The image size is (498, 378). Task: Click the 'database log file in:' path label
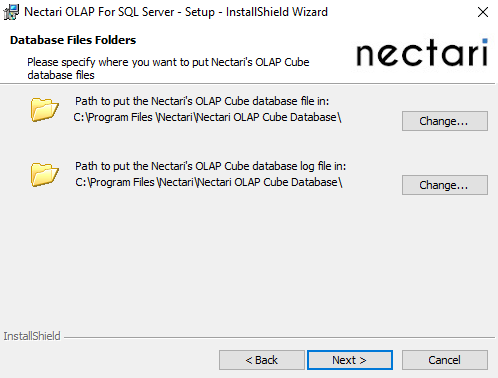point(210,166)
